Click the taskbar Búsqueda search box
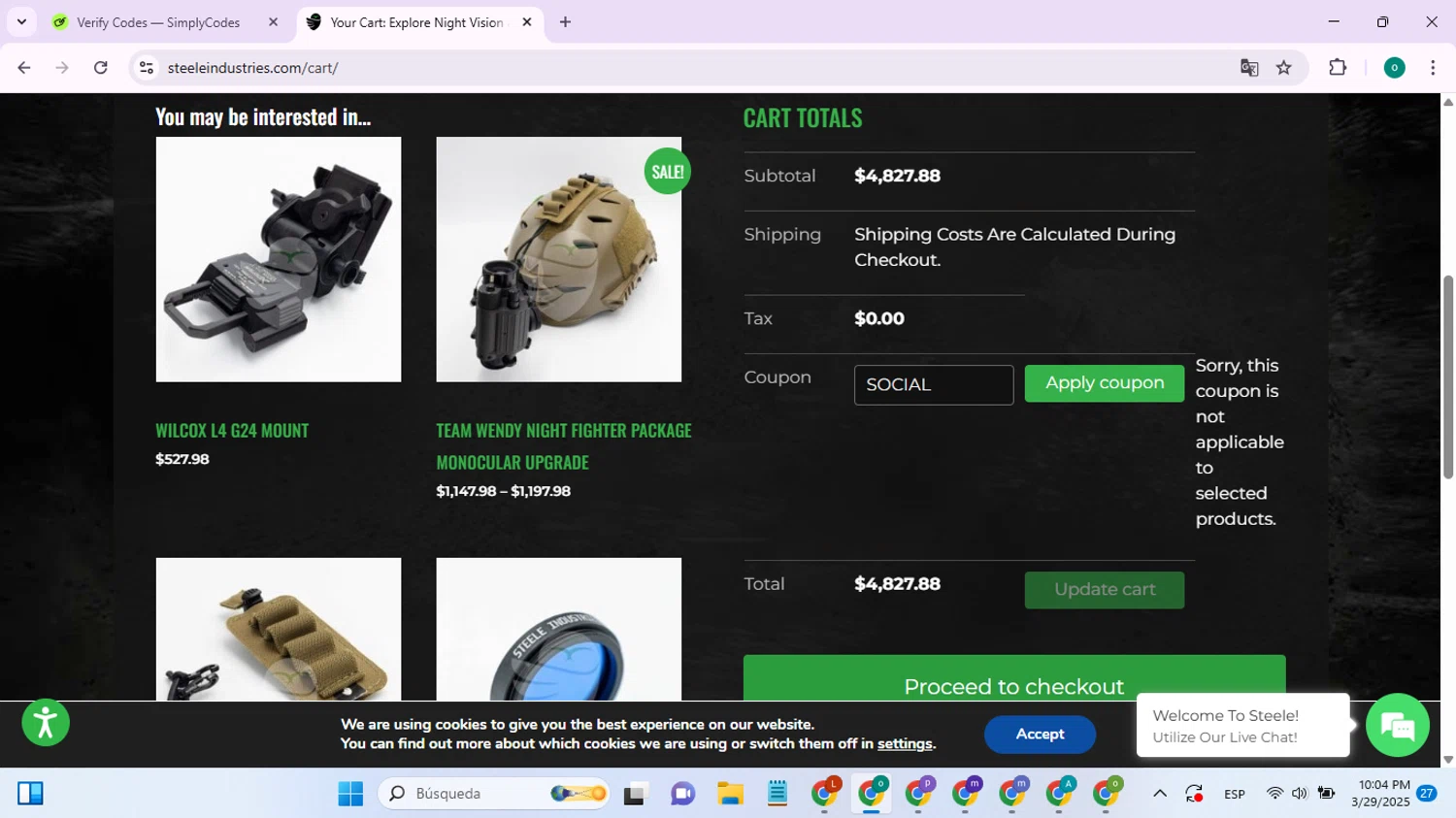The height and width of the screenshot is (818, 1456). click(494, 794)
